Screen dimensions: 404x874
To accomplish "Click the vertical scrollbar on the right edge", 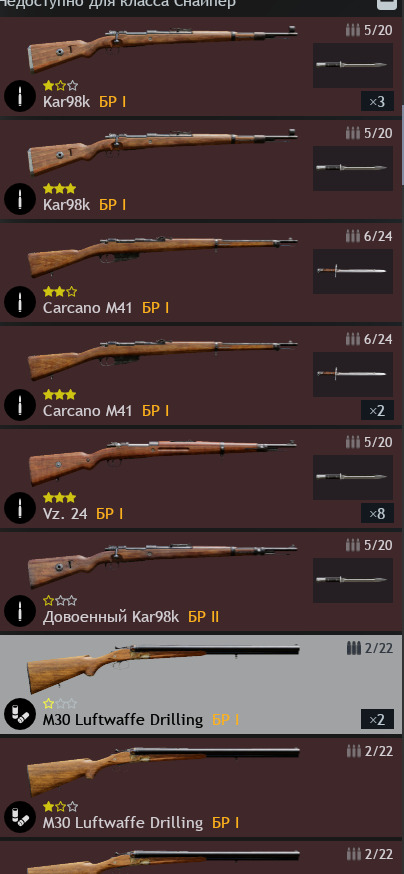I will click(x=402, y=145).
